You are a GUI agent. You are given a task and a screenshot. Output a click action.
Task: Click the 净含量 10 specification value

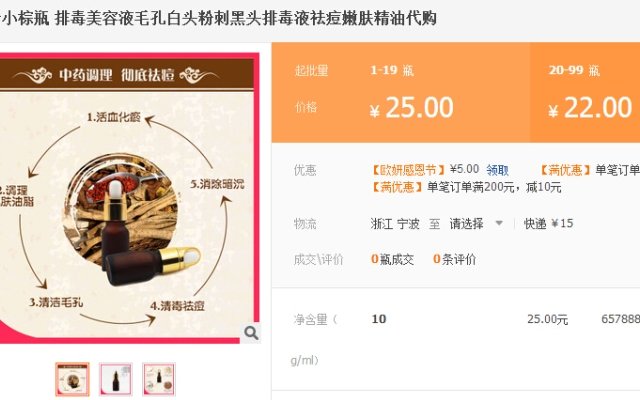379,319
